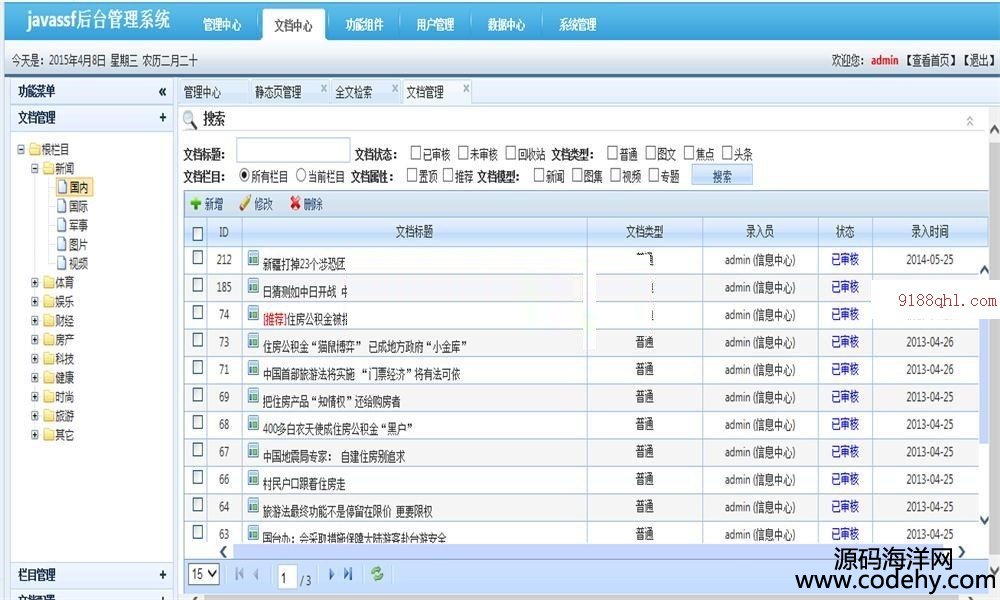Click the 文档标题 search input field

tap(293, 151)
